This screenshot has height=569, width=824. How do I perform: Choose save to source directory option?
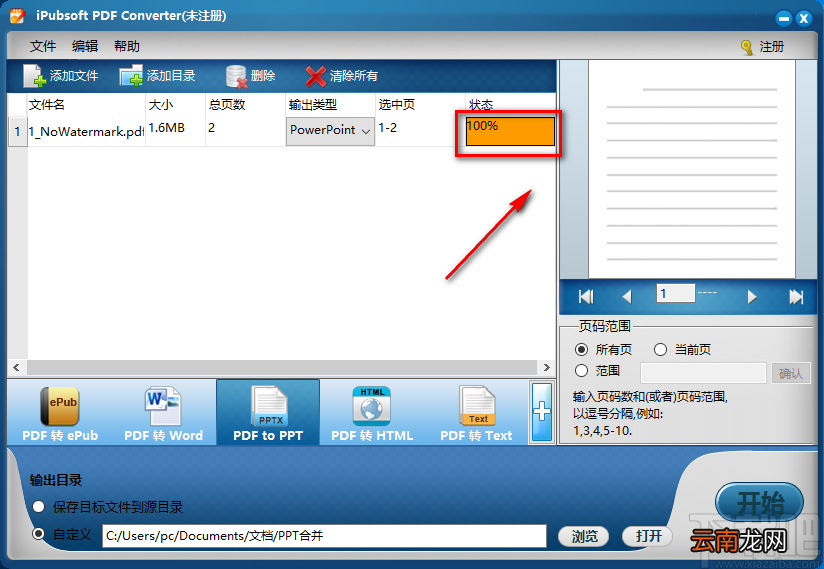pyautogui.click(x=38, y=507)
